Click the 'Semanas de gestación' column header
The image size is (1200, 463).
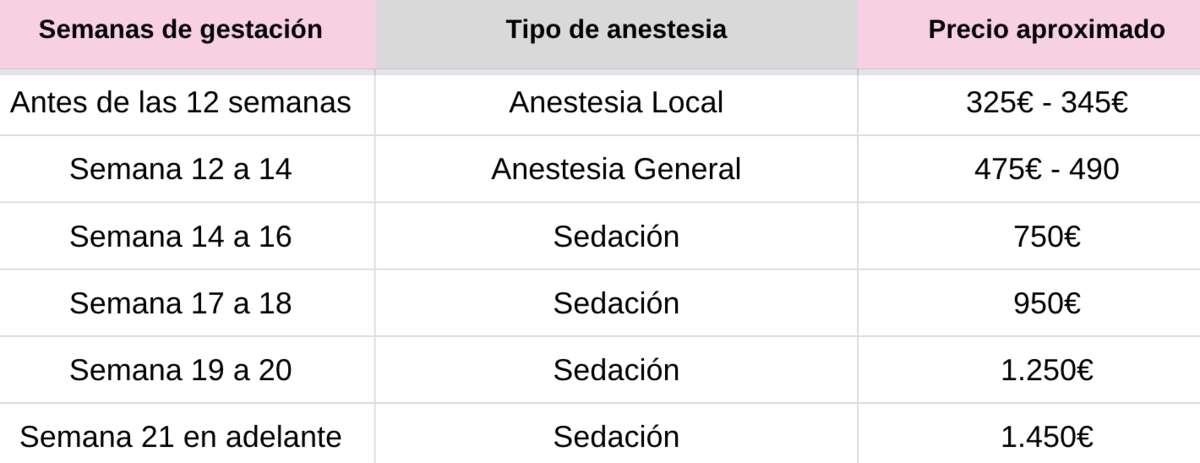tap(181, 30)
